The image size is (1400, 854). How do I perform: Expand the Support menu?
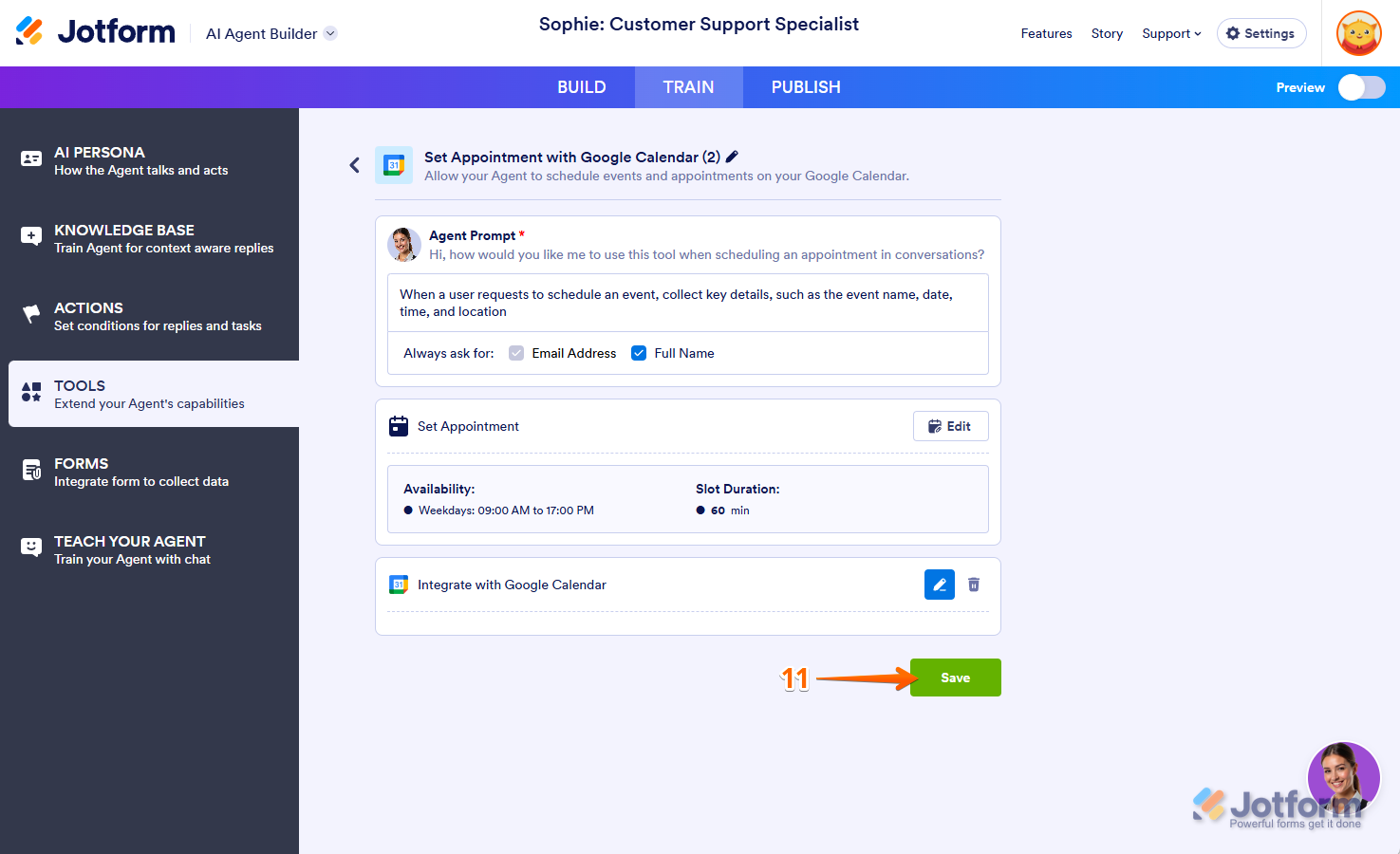(1171, 33)
